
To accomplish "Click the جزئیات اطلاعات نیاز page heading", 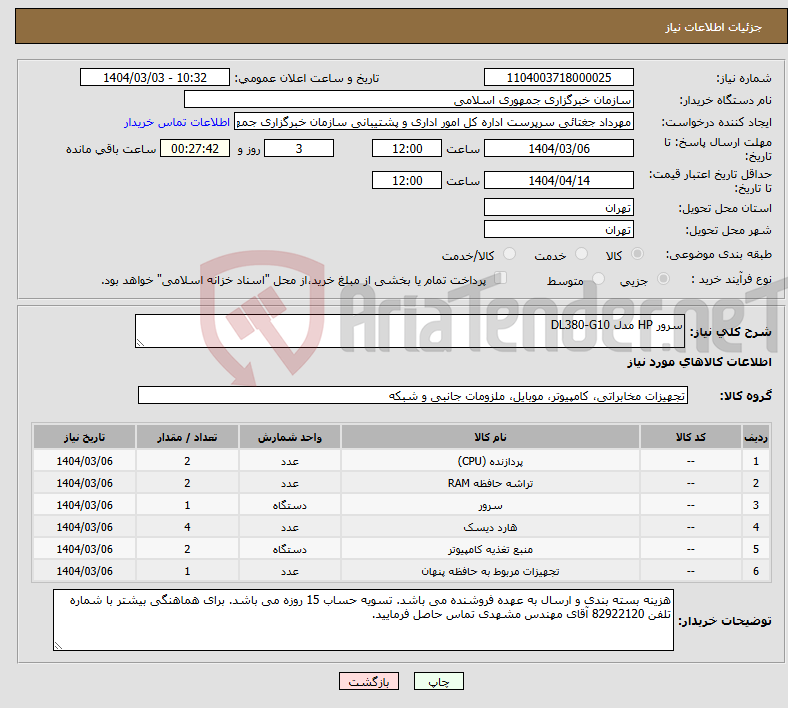I will click(x=714, y=27).
